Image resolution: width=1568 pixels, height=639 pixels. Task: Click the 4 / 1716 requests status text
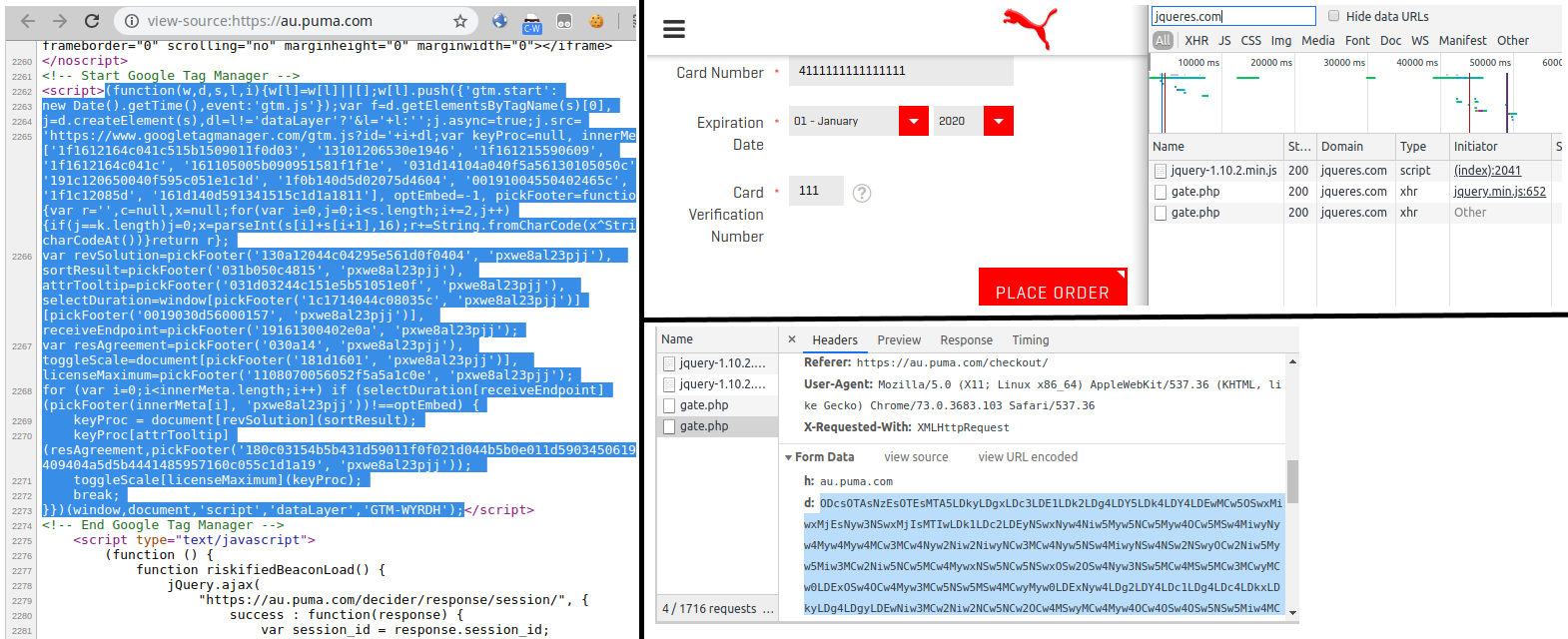coord(718,609)
